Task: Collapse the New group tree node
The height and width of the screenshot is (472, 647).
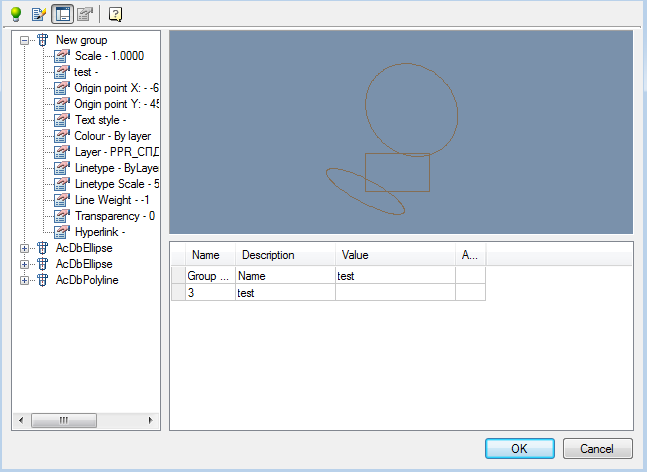Action: pyautogui.click(x=25, y=40)
